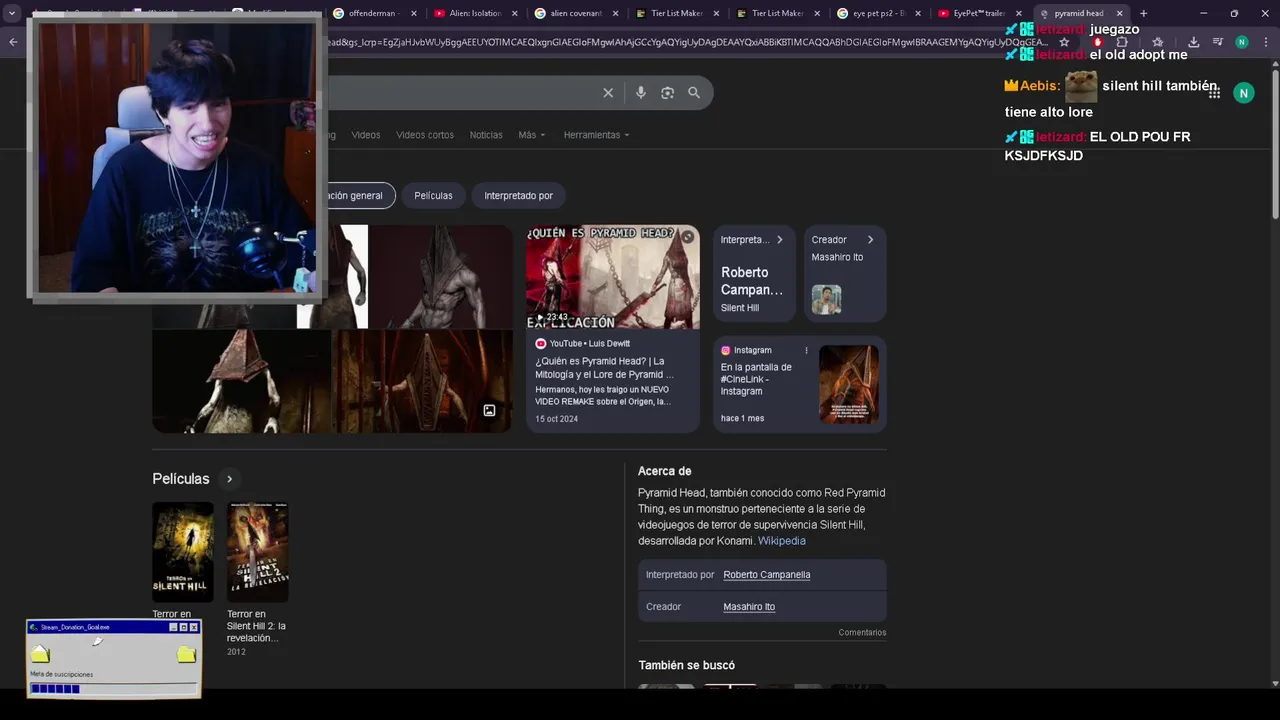Select the Videos search filter
Screen dimensions: 1280x720
[x=366, y=135]
